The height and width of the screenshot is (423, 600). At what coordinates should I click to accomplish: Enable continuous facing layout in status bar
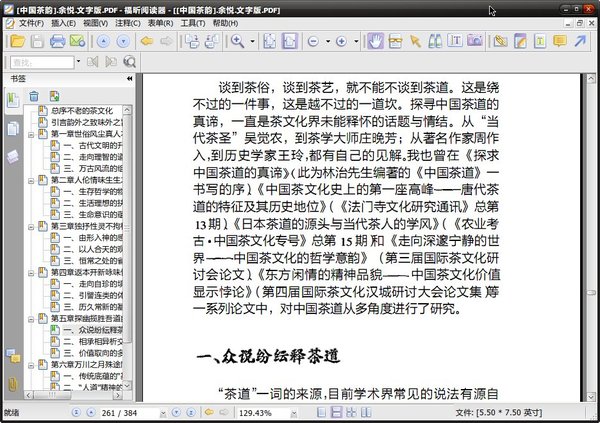(366, 412)
